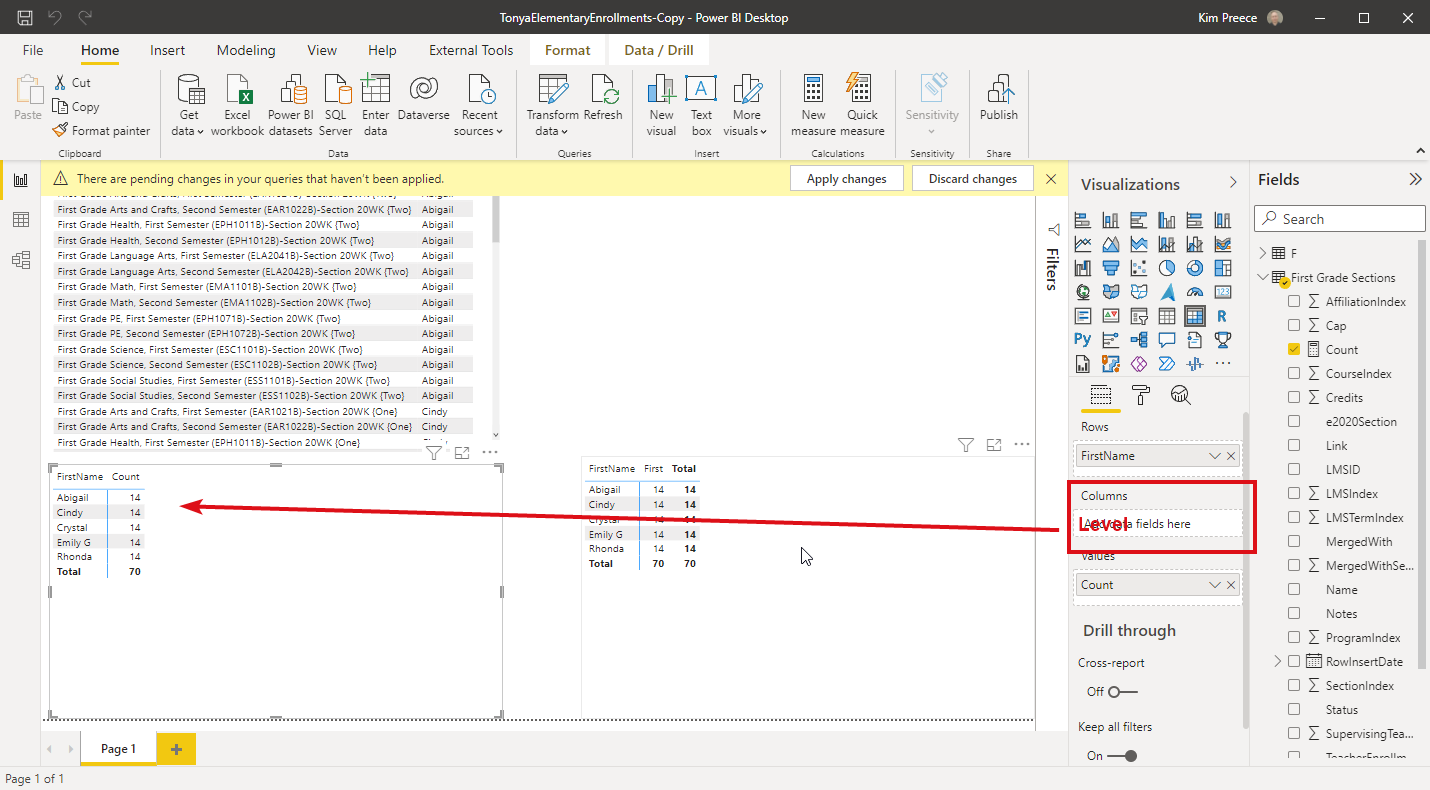Select the Gauge visual icon
Image resolution: width=1430 pixels, height=790 pixels.
[1194, 292]
